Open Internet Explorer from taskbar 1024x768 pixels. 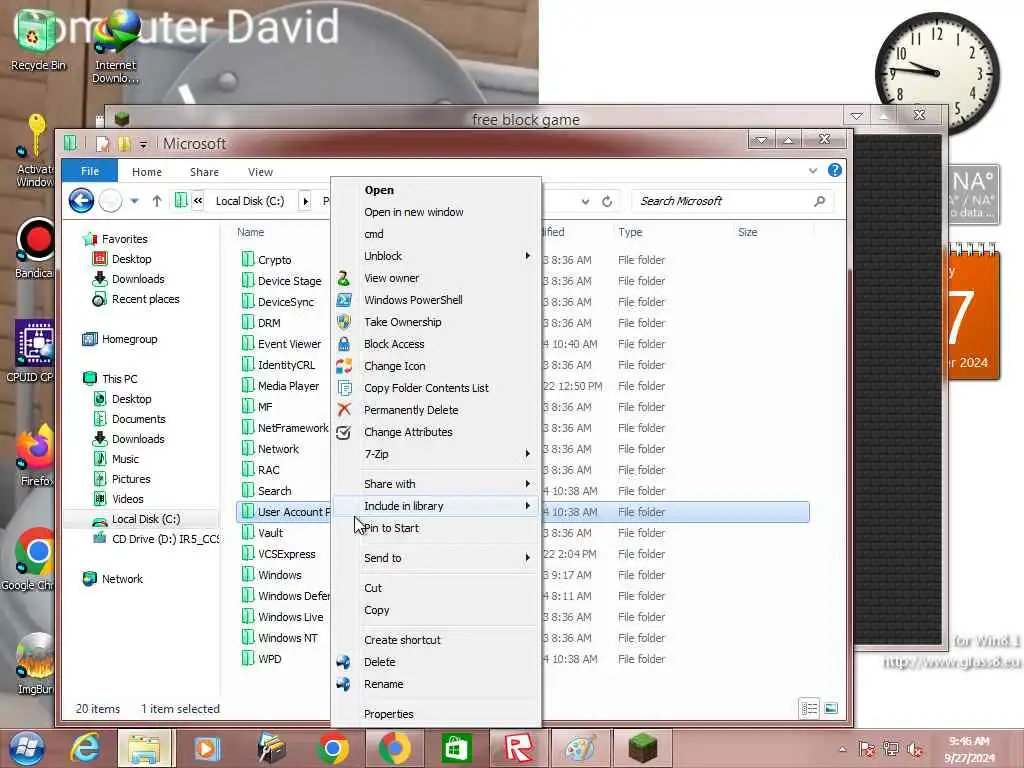[86, 748]
